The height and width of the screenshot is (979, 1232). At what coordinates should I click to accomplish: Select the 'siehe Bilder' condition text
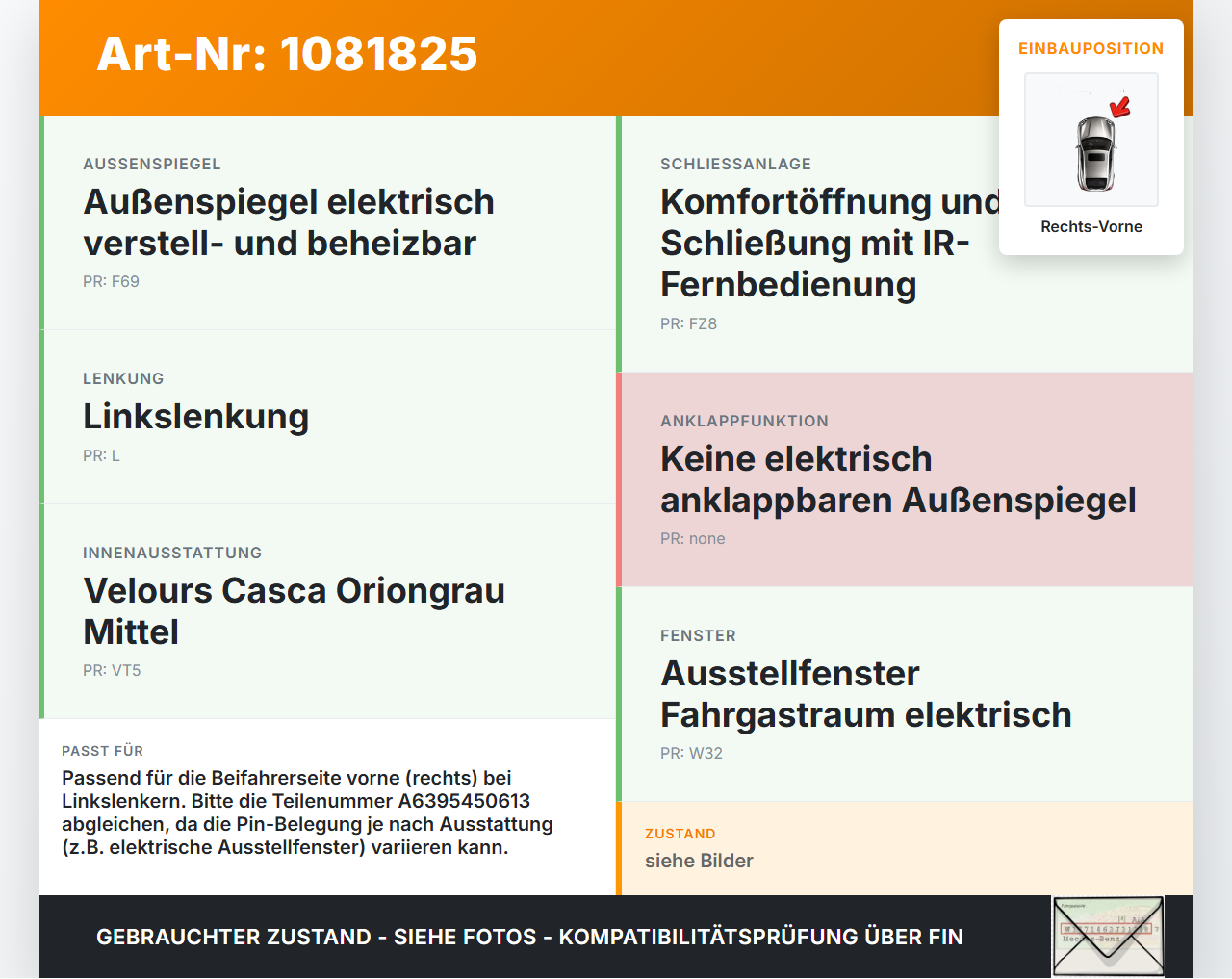pos(699,861)
